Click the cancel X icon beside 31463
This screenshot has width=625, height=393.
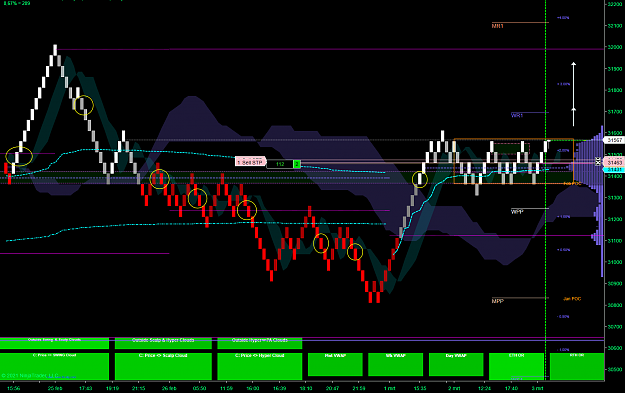click(x=598, y=161)
